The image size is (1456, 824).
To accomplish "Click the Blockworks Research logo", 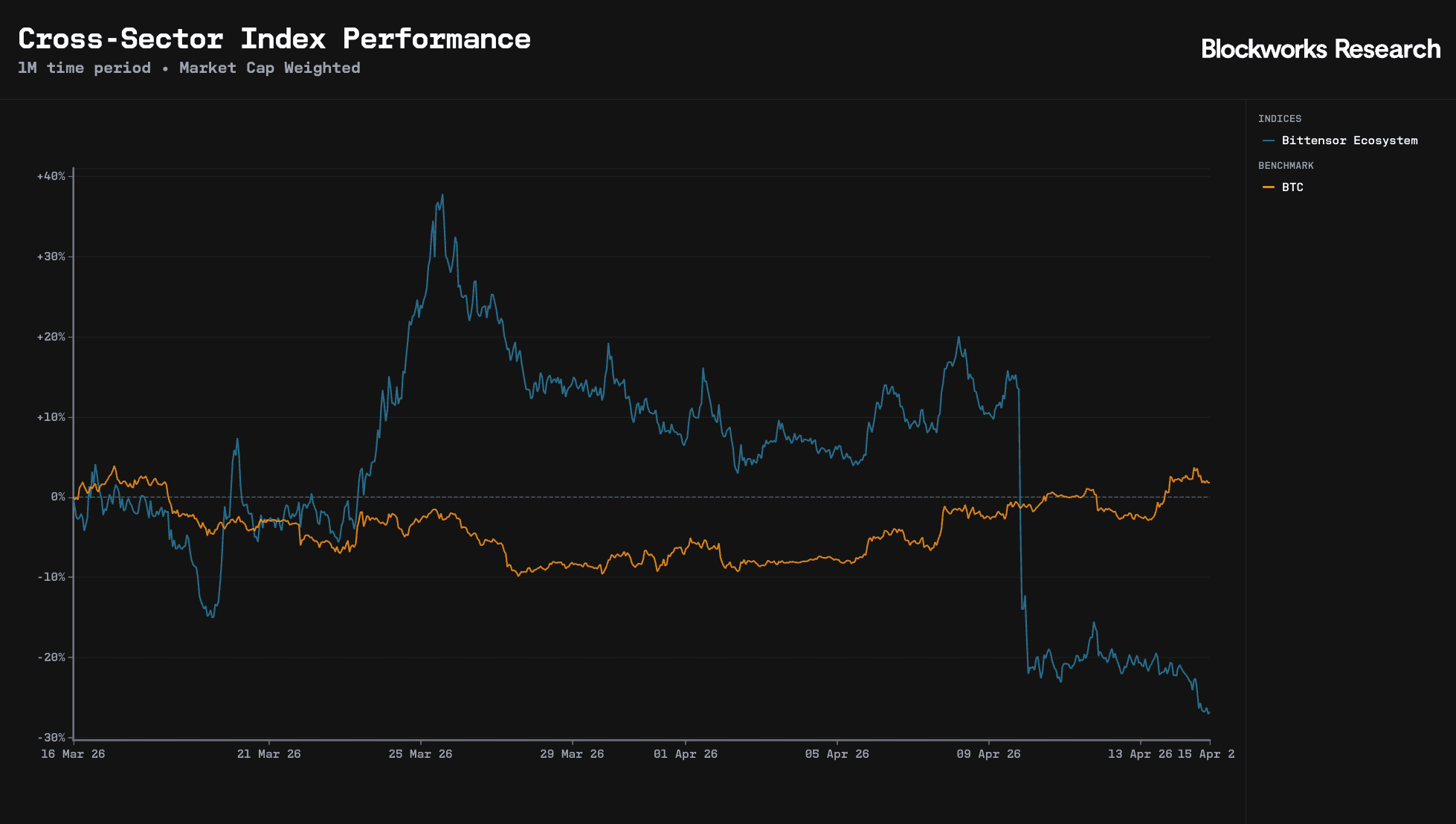I will [x=1321, y=49].
